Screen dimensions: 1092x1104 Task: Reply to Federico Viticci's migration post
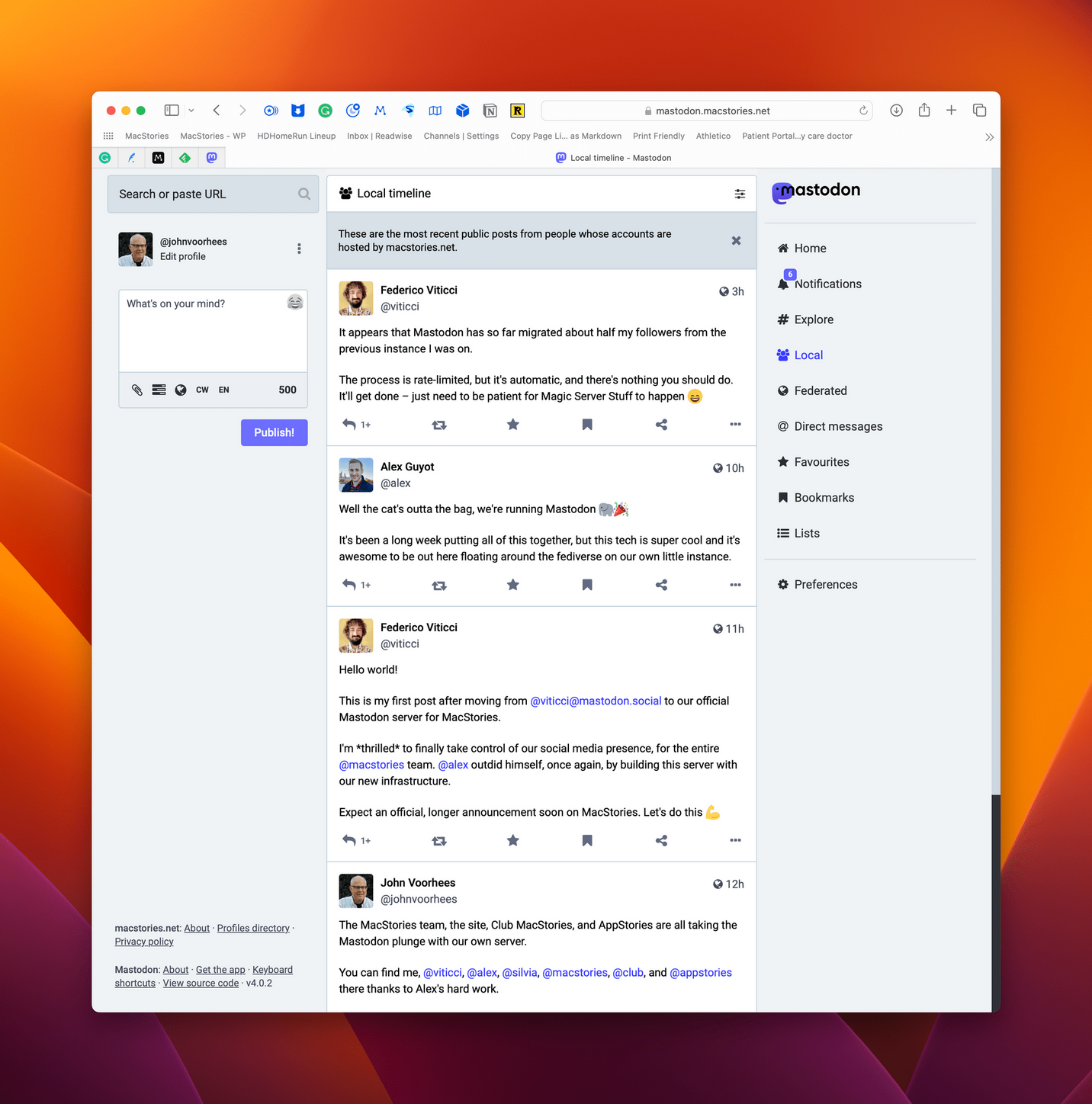pyautogui.click(x=349, y=425)
